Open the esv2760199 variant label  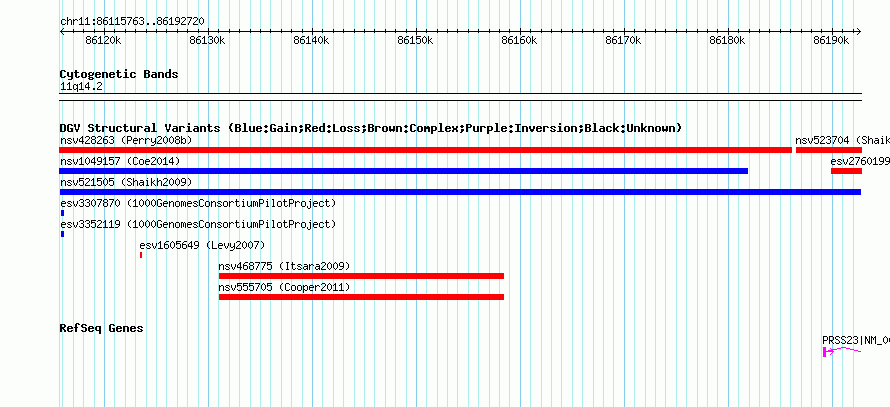860,161
